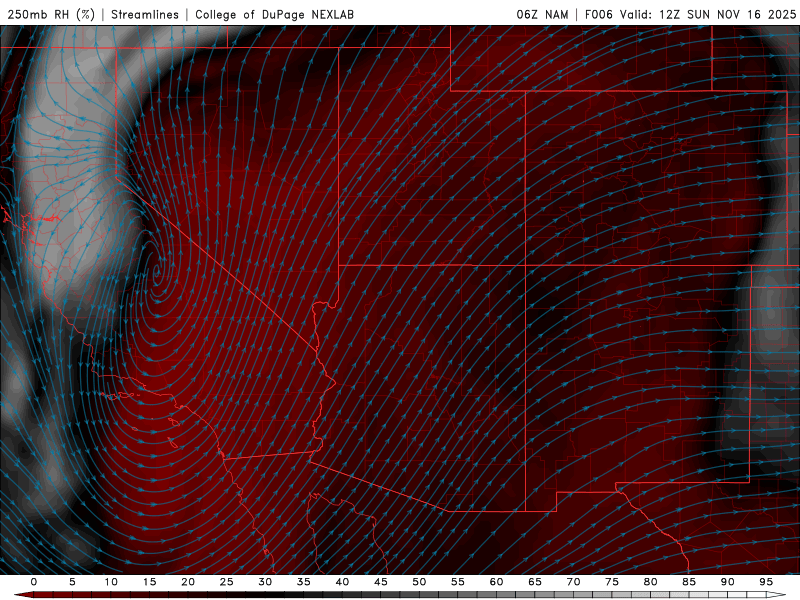Click the '95' value on color scale

click(766, 582)
